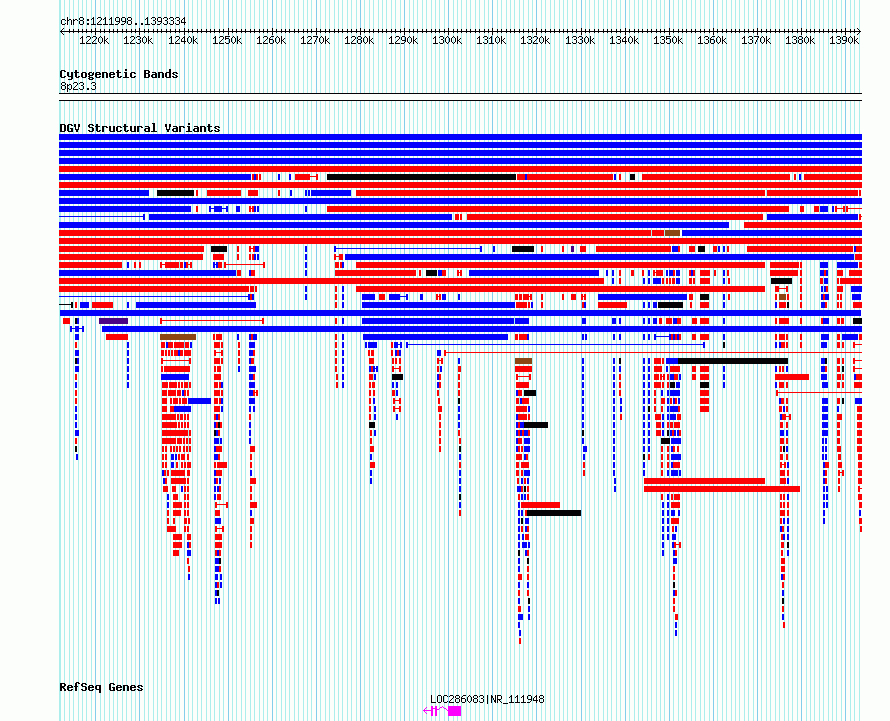Select the 1300k ruler tick label

[x=447, y=40]
